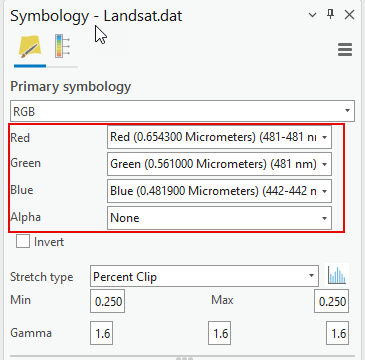
Task: Select the last Gamma value field
Action: click(338, 333)
